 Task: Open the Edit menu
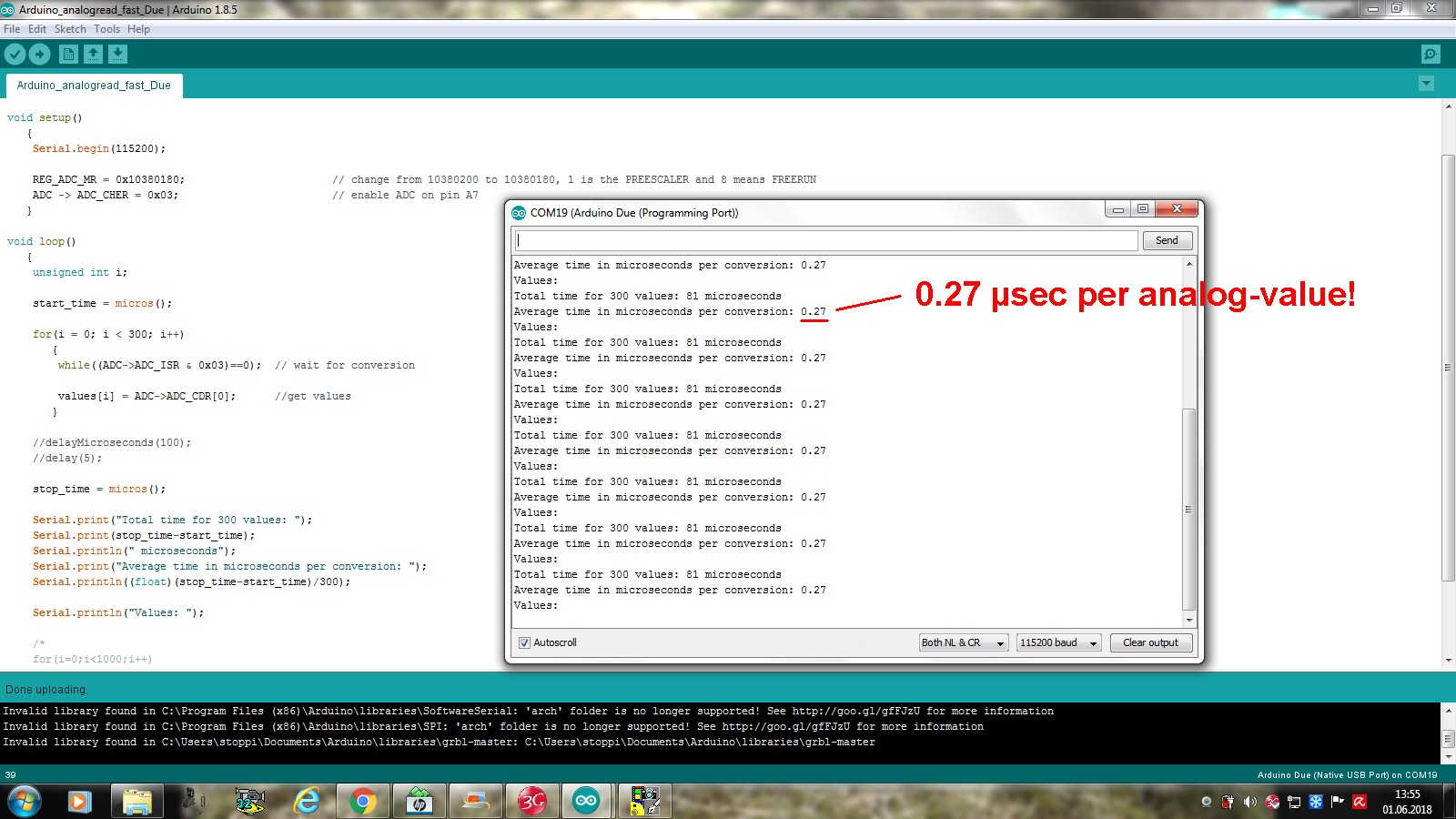click(37, 29)
